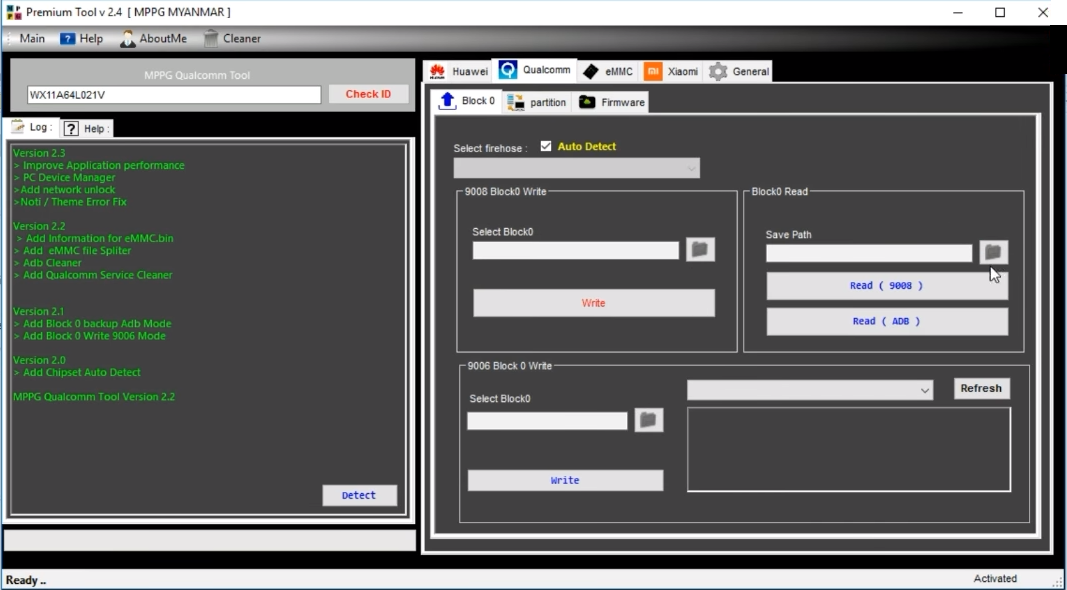Viewport: 1067px width, 590px height.
Task: Click '> Add Chipset Auto Detect' log line
Action: [x=77, y=372]
